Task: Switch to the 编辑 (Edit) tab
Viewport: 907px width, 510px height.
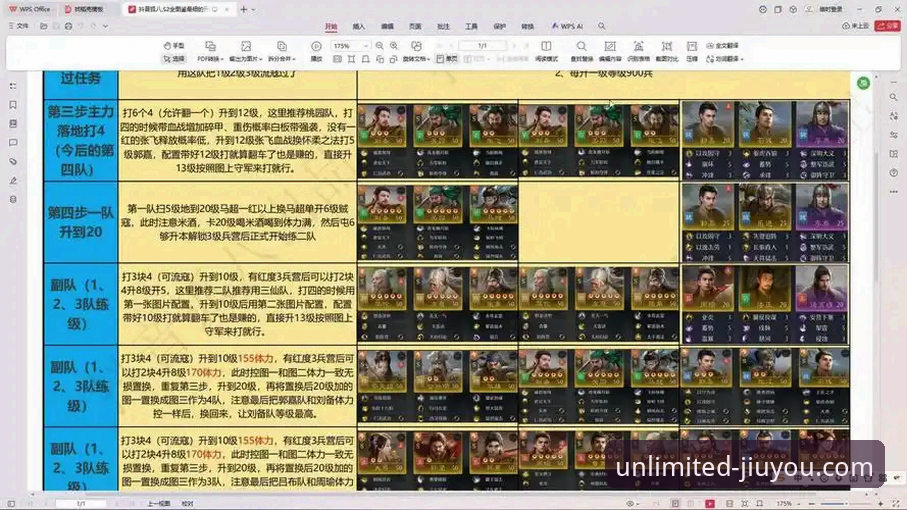Action: point(387,27)
